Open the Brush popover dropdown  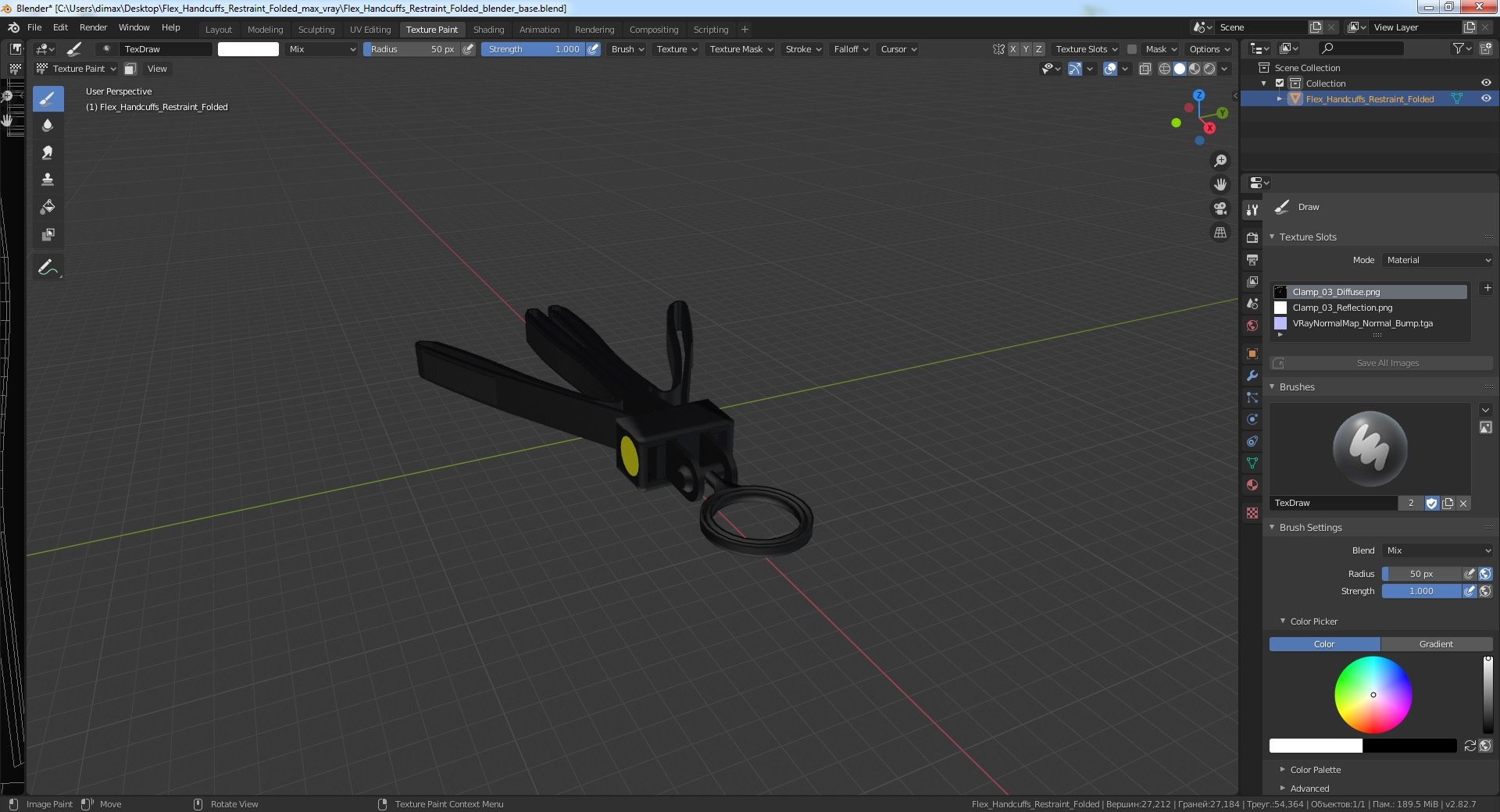coord(627,49)
